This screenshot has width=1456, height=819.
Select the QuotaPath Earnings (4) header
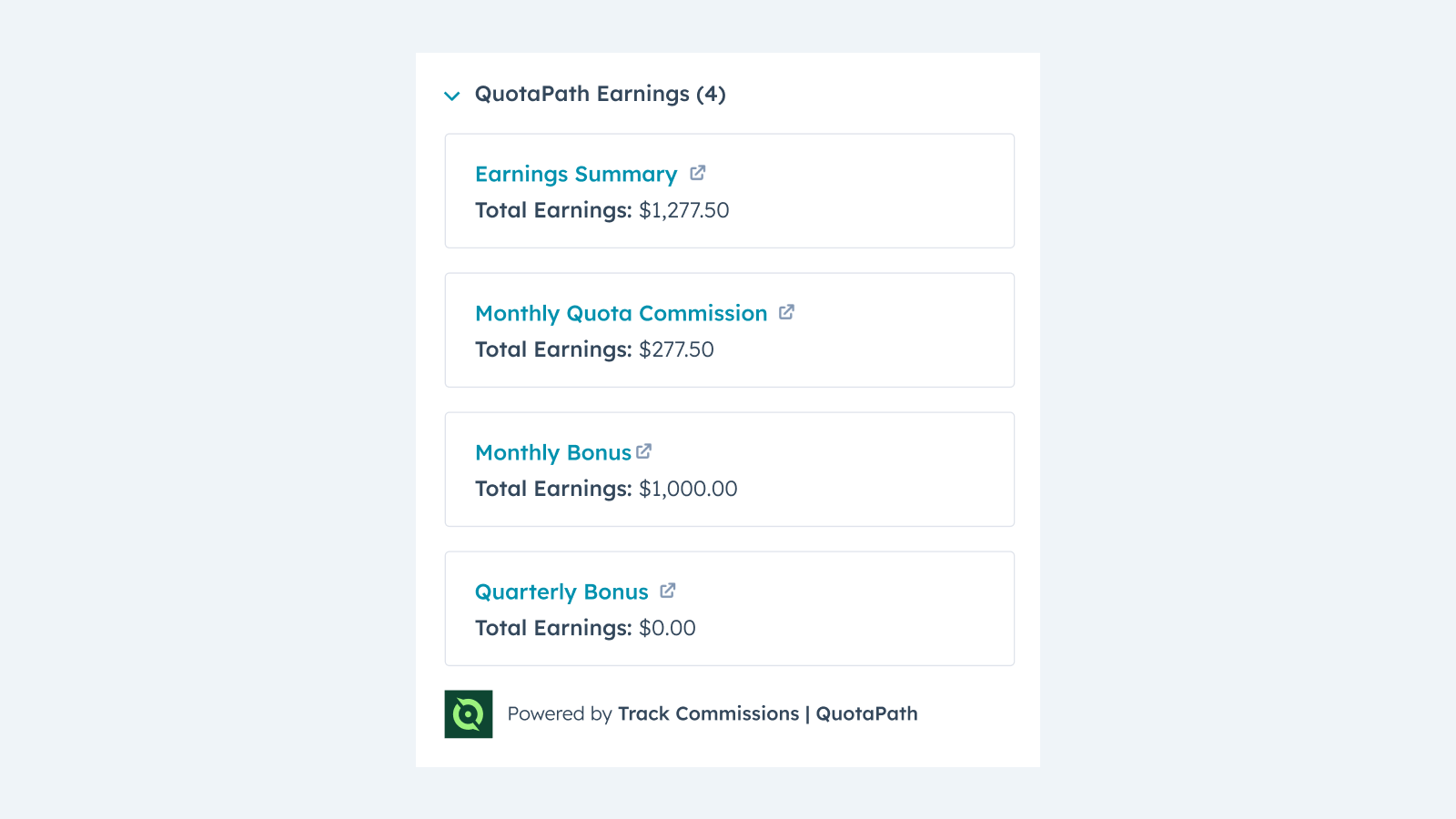pos(598,94)
